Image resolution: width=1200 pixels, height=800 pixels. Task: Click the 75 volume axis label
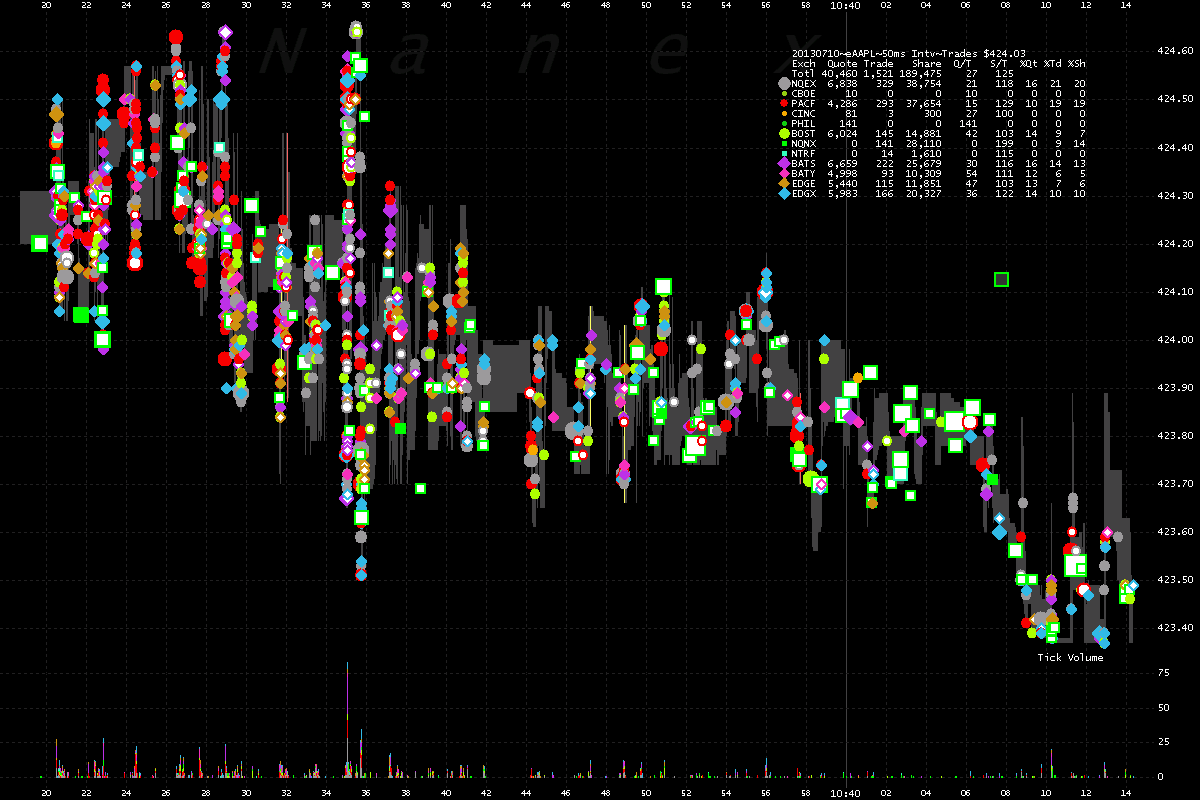point(1163,673)
